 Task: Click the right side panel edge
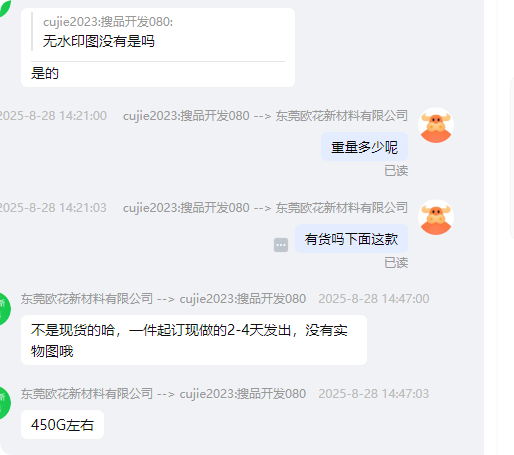coord(512,158)
